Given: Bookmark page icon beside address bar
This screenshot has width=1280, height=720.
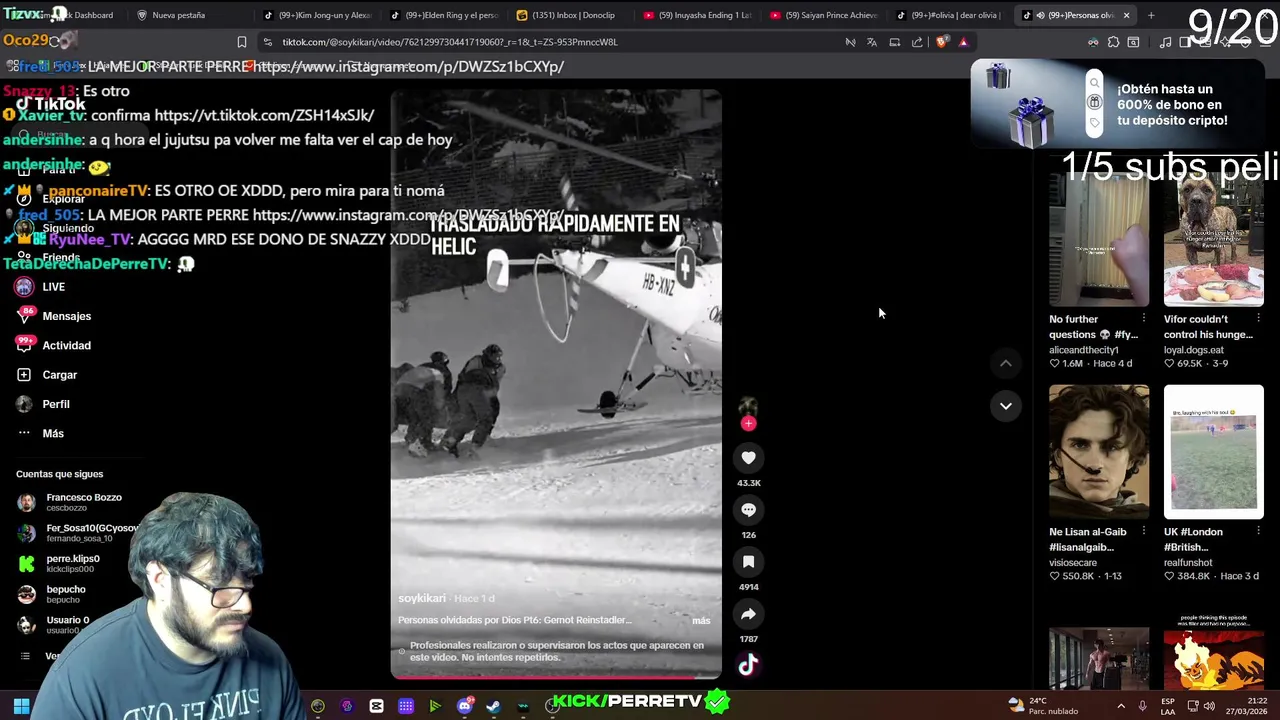Looking at the screenshot, I should 241,42.
